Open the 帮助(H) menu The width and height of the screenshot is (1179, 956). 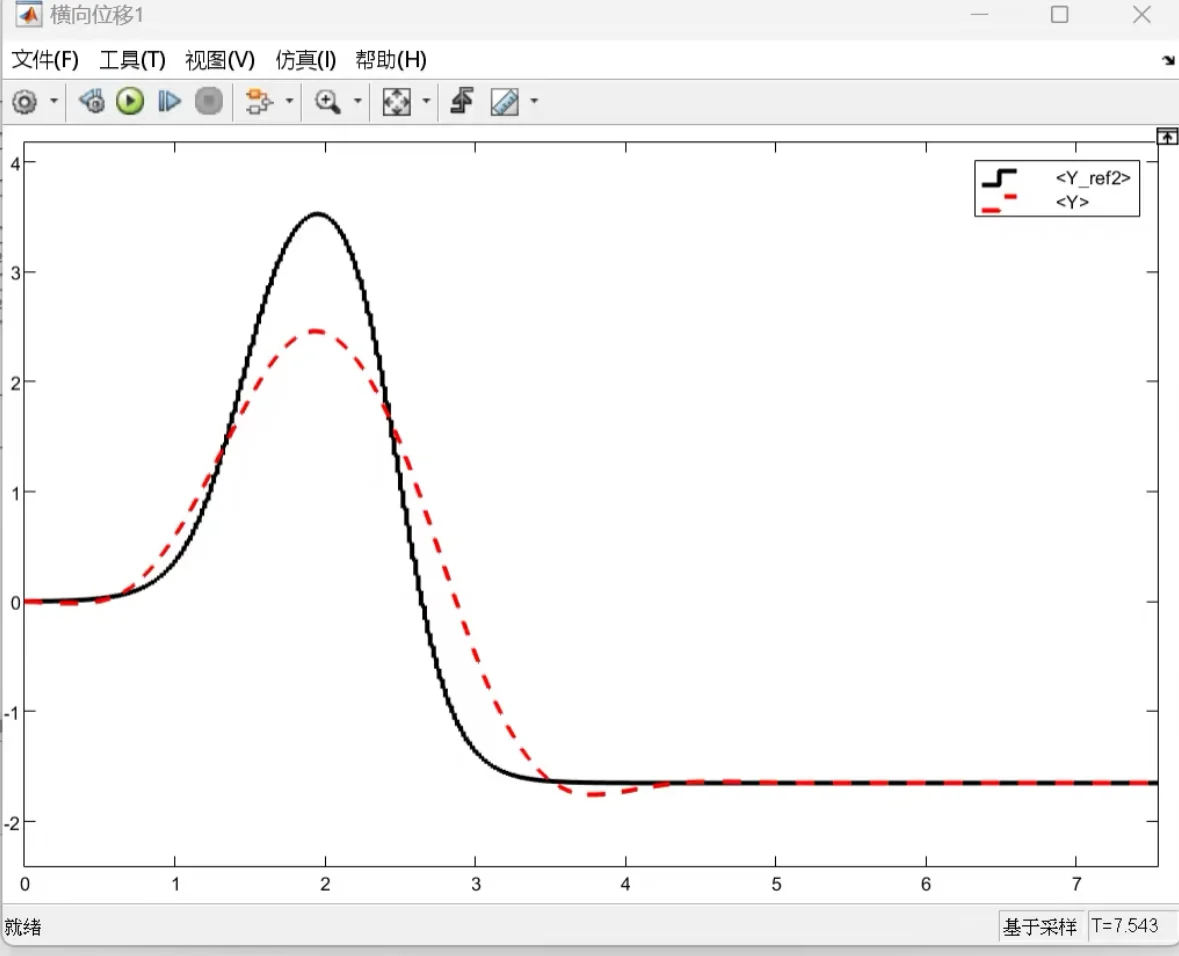point(391,59)
